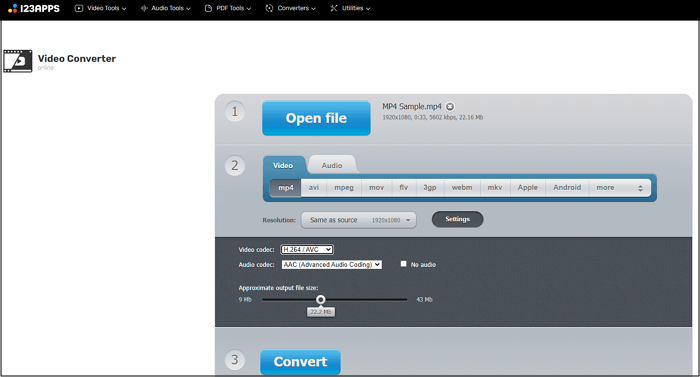700x377 pixels.
Task: Open the PDF Tools menu
Action: tap(228, 8)
